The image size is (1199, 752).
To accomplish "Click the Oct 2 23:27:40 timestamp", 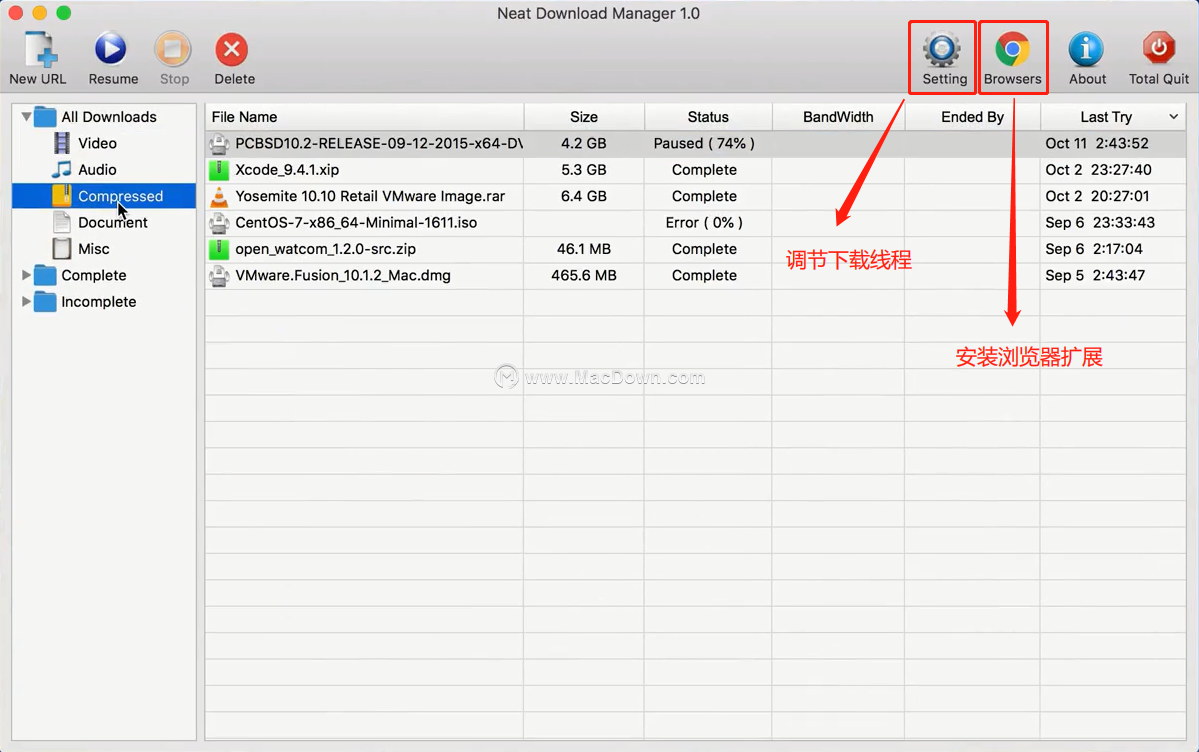I will point(1098,170).
